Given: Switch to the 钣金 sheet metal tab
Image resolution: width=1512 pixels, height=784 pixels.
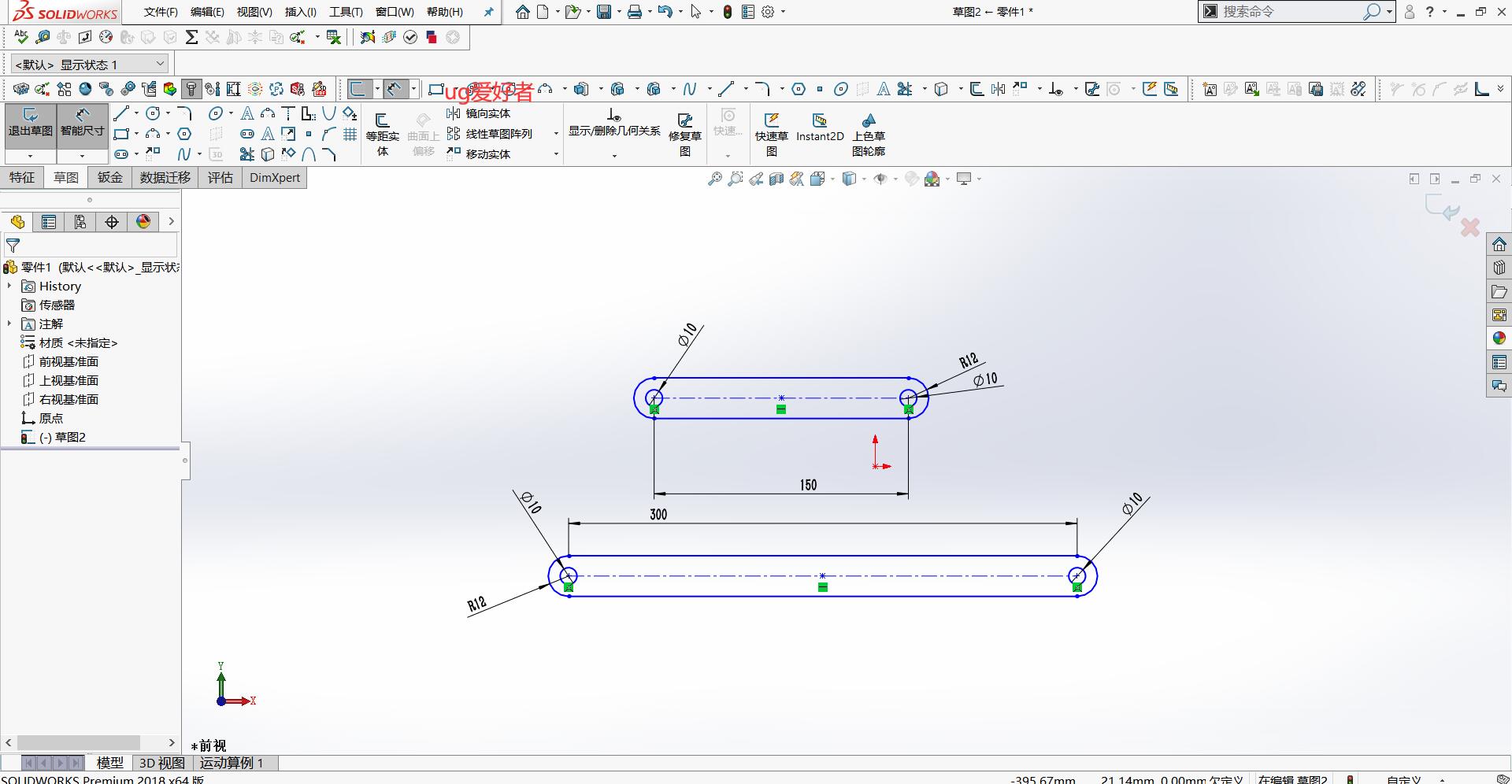Looking at the screenshot, I should [110, 178].
